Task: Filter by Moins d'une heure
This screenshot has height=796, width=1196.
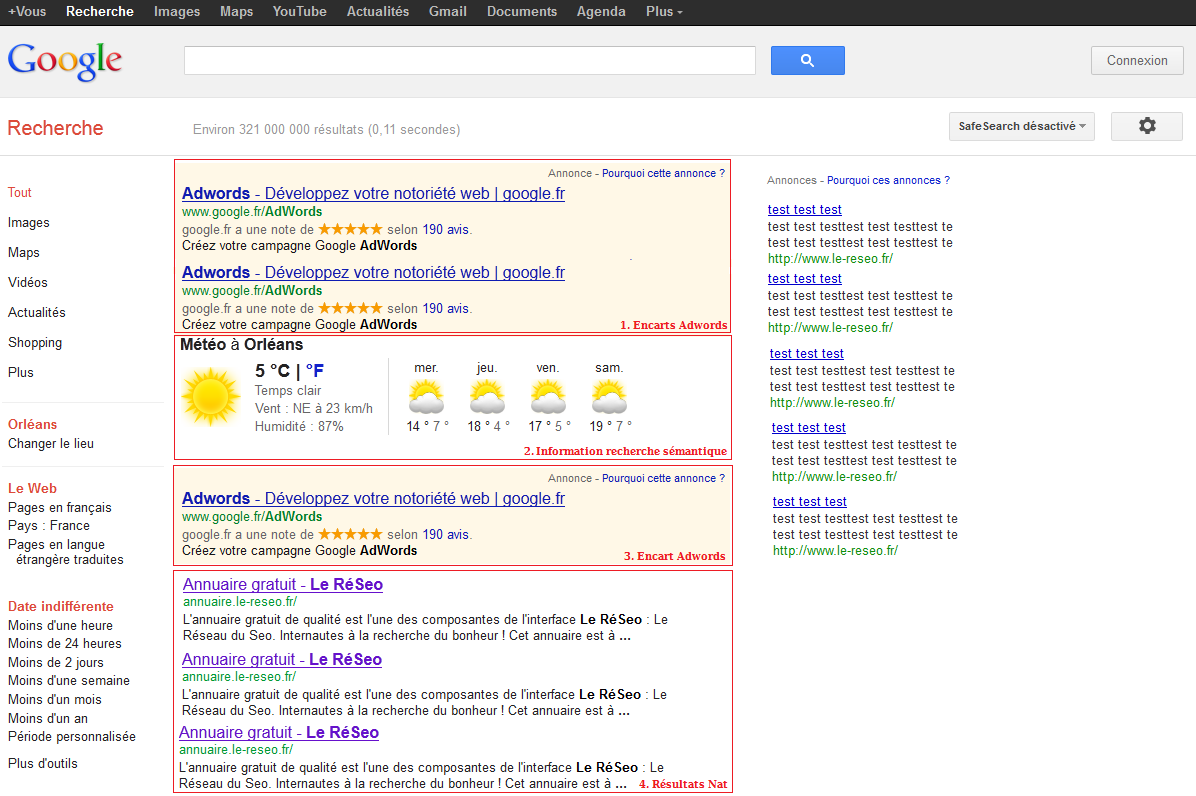Action: [60, 625]
